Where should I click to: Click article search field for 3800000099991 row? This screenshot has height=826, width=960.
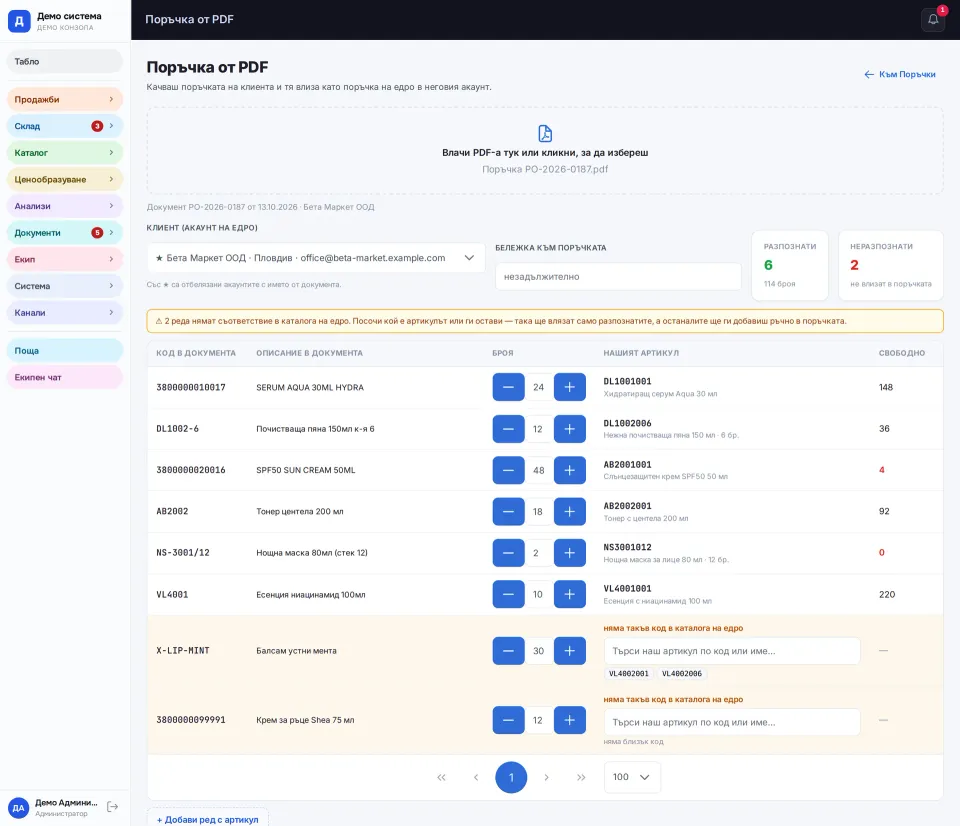click(x=732, y=722)
